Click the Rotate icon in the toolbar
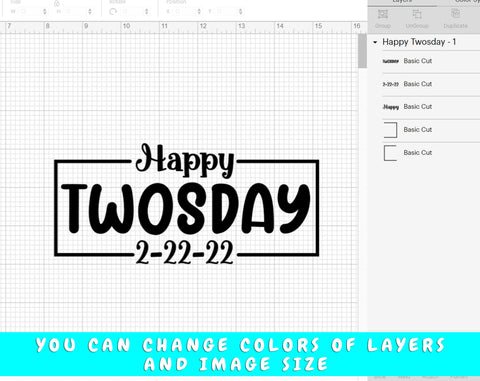Image resolution: width=480 pixels, height=381 pixels. pos(113,12)
